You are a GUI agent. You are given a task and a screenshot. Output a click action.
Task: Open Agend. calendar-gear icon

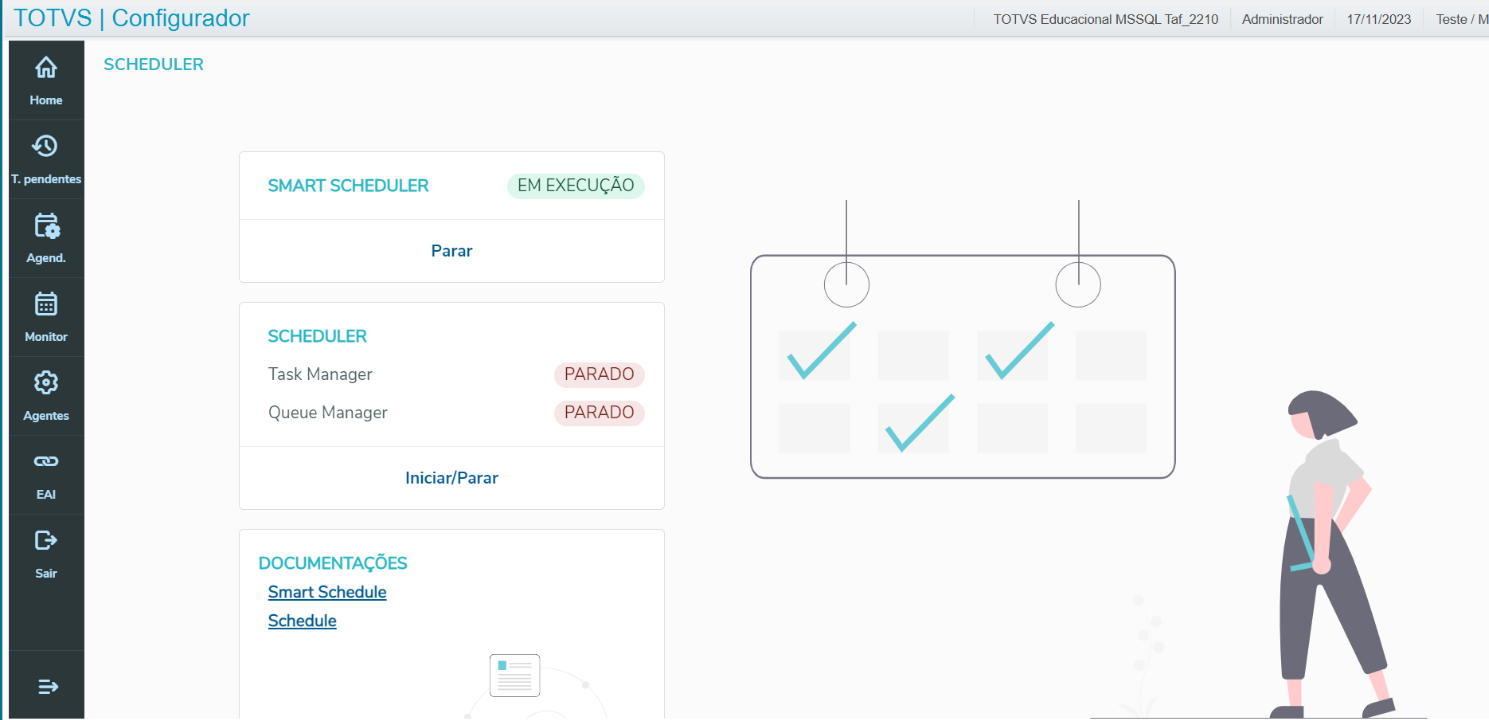tap(46, 226)
